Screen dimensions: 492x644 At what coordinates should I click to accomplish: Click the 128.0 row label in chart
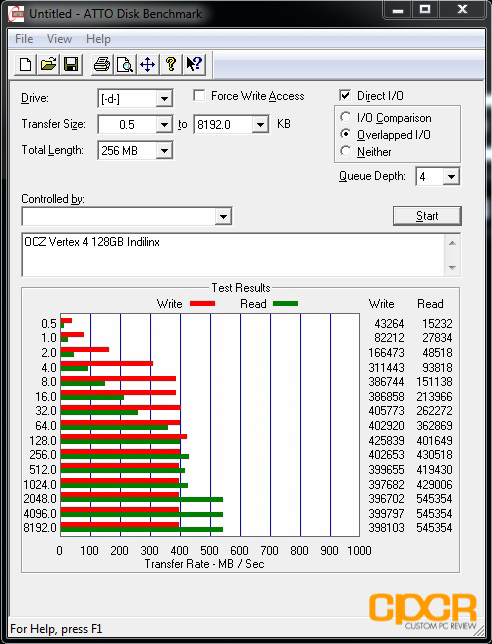pyautogui.click(x=43, y=440)
